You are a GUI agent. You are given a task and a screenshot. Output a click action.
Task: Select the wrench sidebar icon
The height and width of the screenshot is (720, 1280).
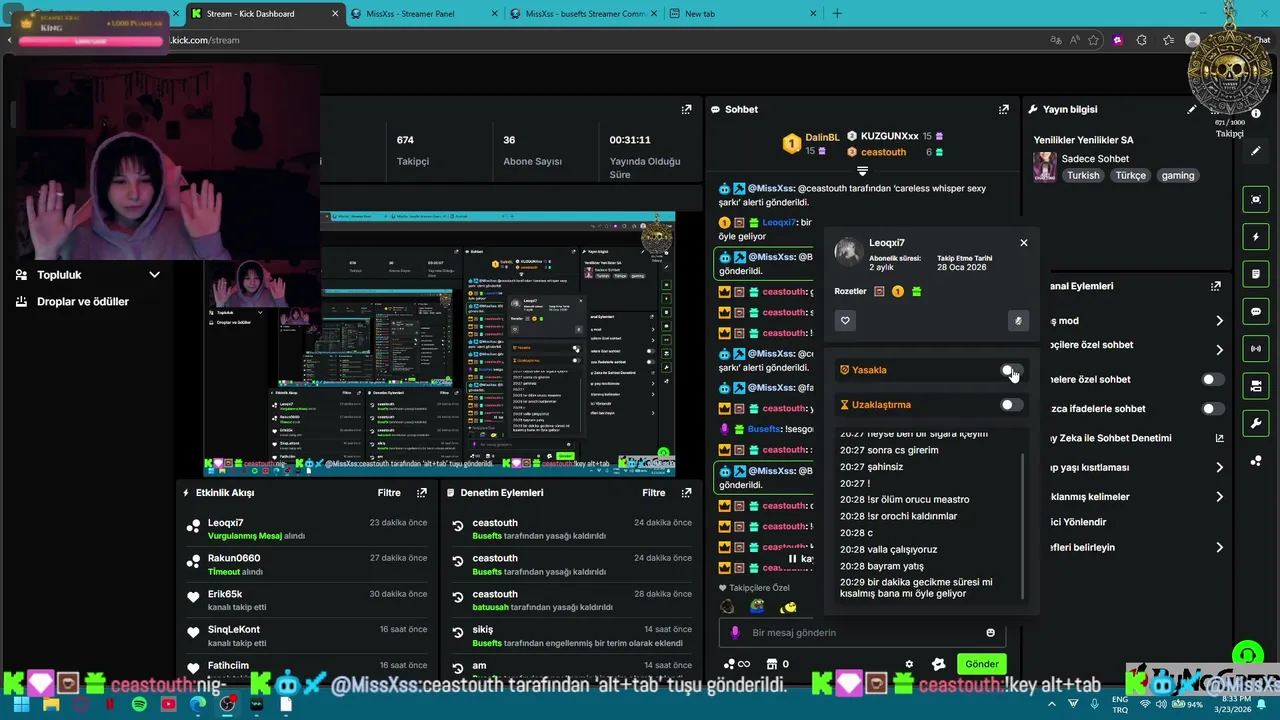pyautogui.click(x=1256, y=424)
